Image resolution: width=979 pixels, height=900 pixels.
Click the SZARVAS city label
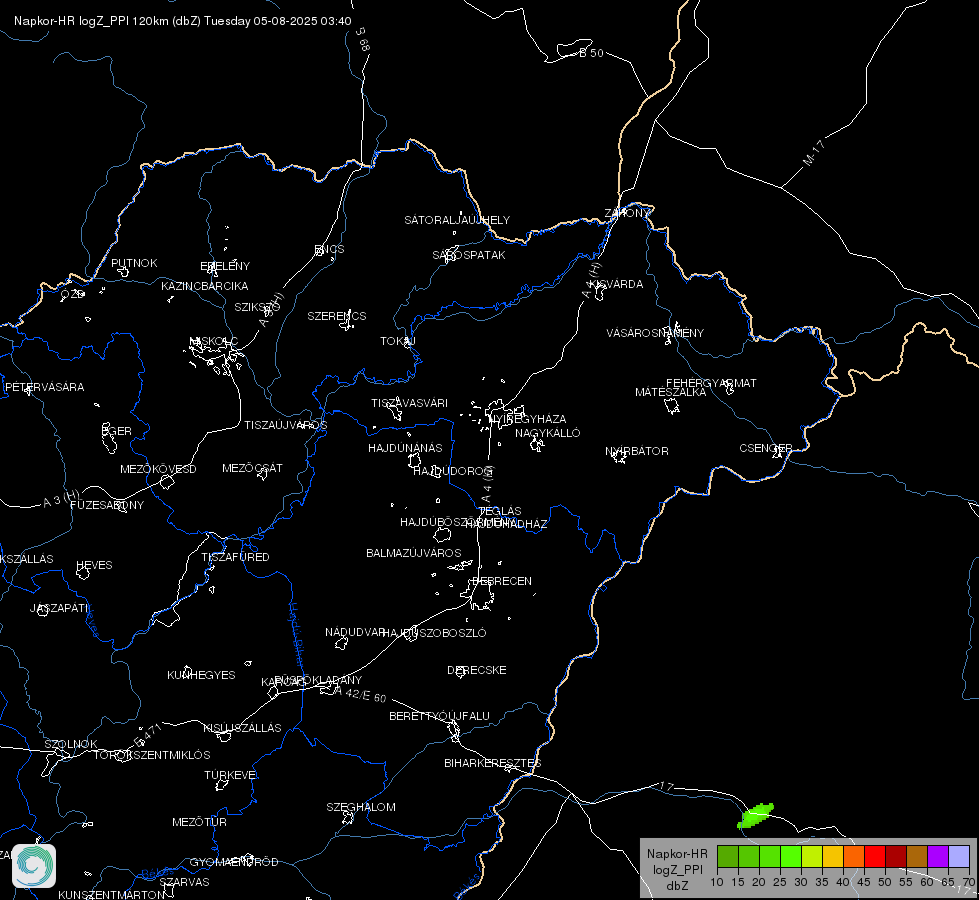point(185,883)
